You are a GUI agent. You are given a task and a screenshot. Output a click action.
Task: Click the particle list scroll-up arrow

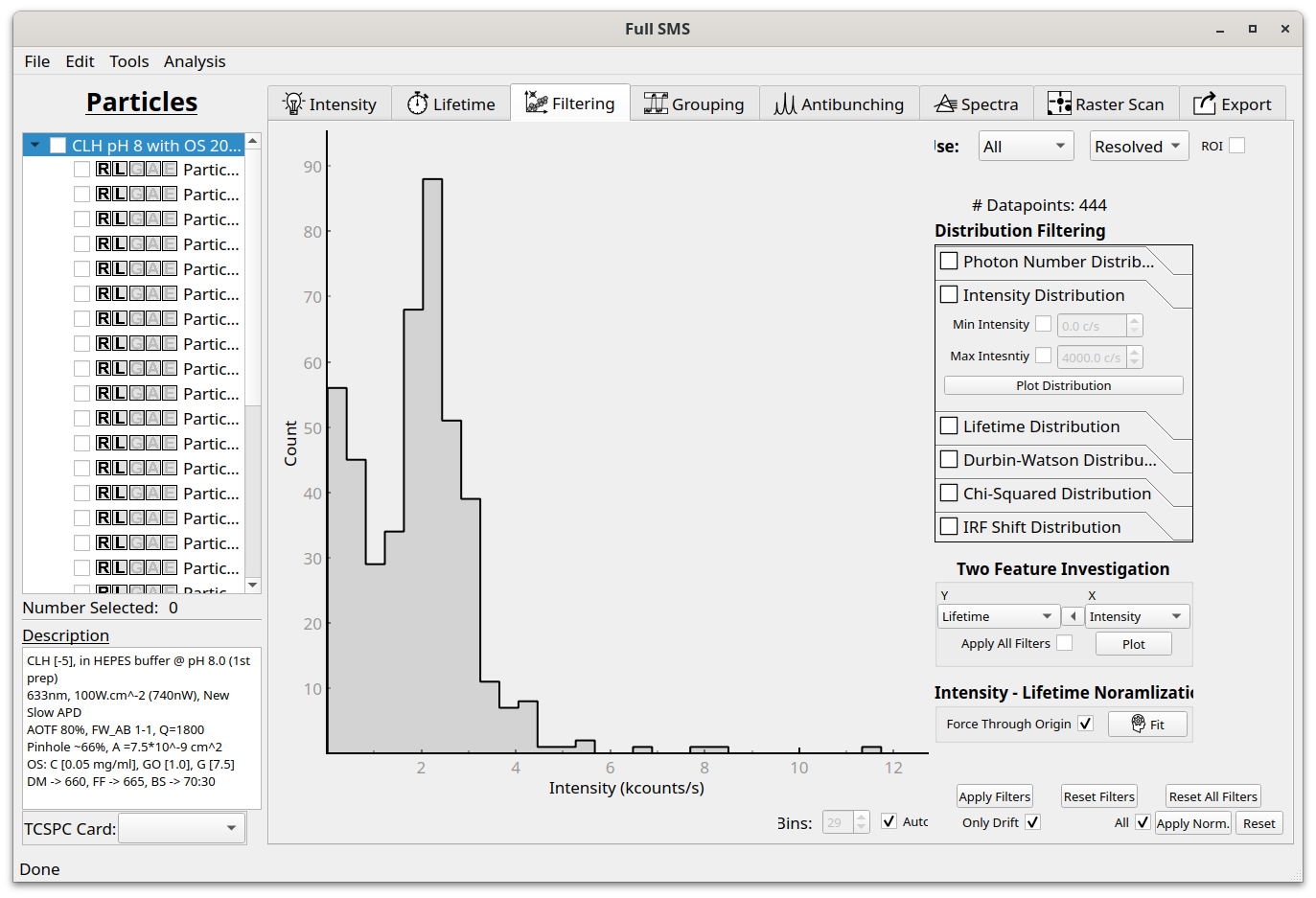253,141
